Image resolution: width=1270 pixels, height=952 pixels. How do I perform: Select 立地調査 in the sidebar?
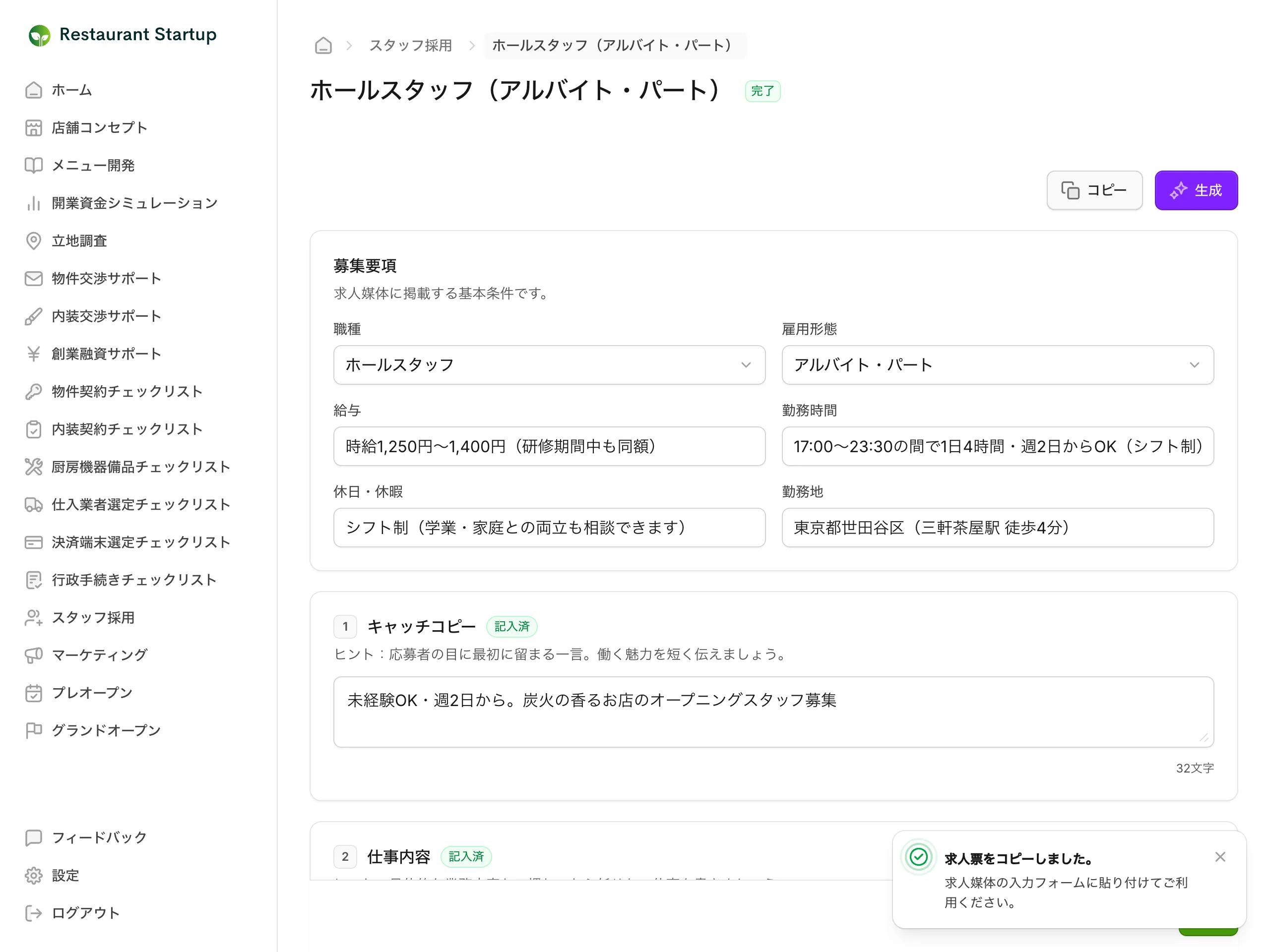coord(79,241)
